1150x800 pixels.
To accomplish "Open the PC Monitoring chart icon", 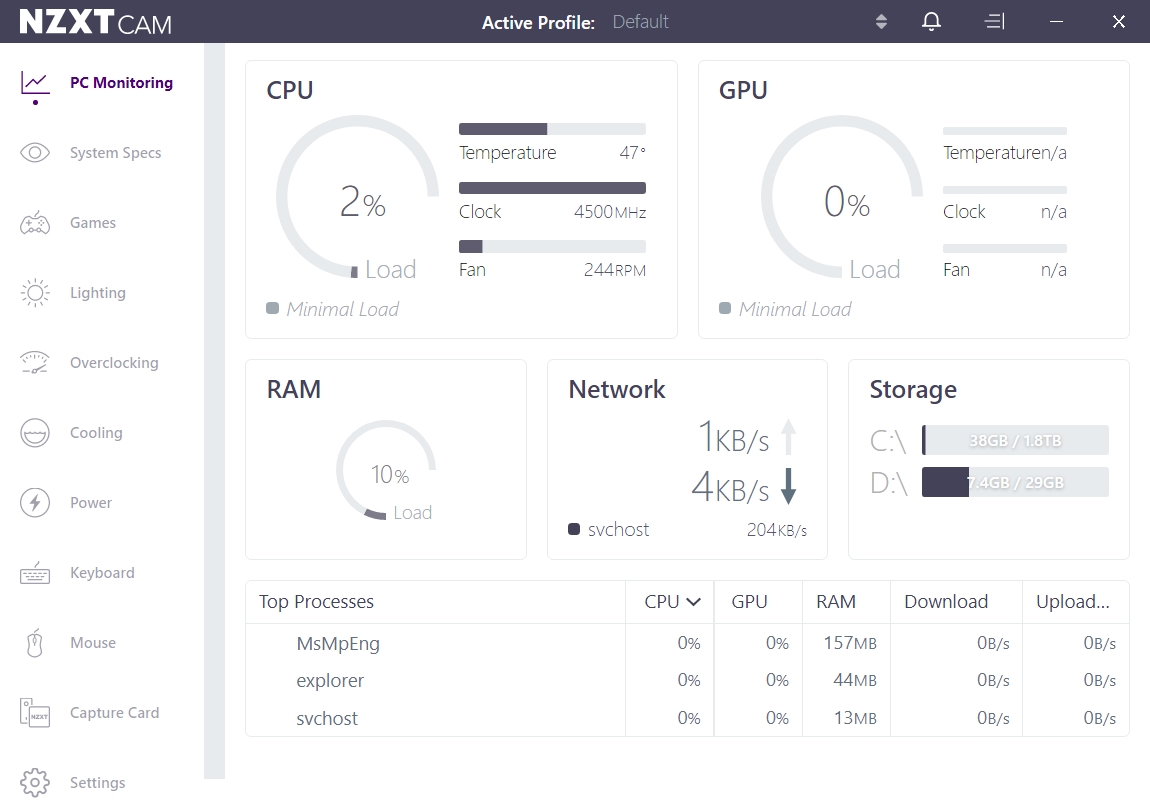I will coord(35,83).
